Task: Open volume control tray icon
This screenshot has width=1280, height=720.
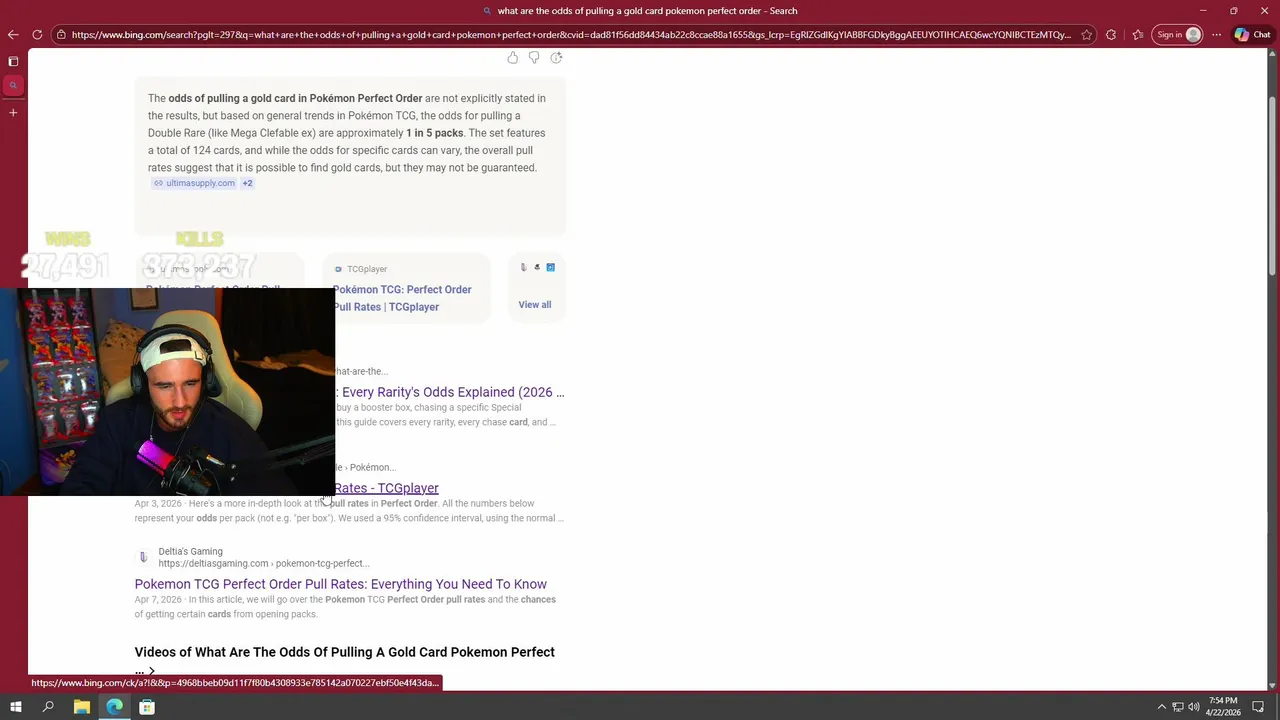Action: pos(1194,707)
